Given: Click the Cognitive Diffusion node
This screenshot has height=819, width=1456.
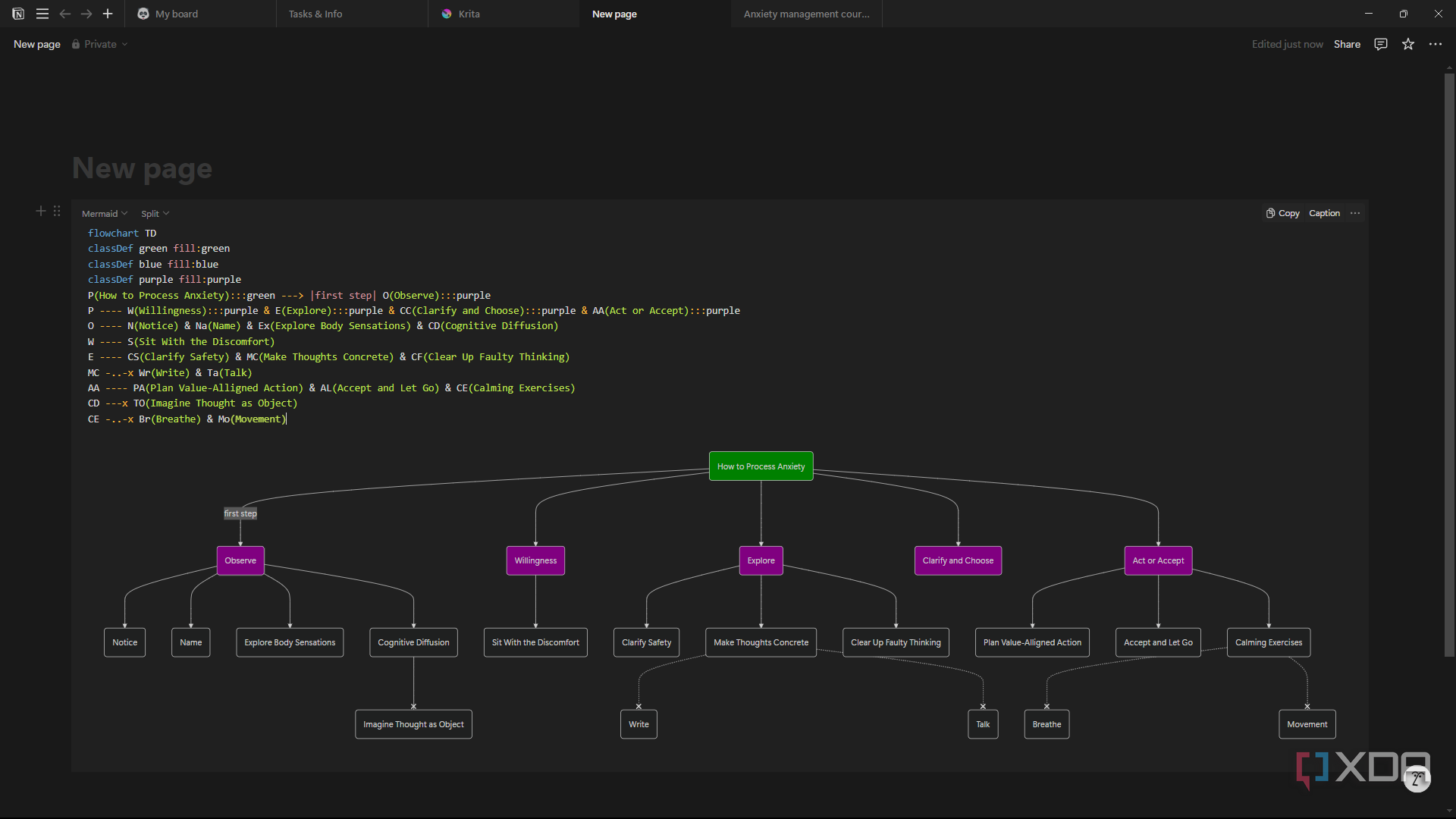Looking at the screenshot, I should point(413,642).
